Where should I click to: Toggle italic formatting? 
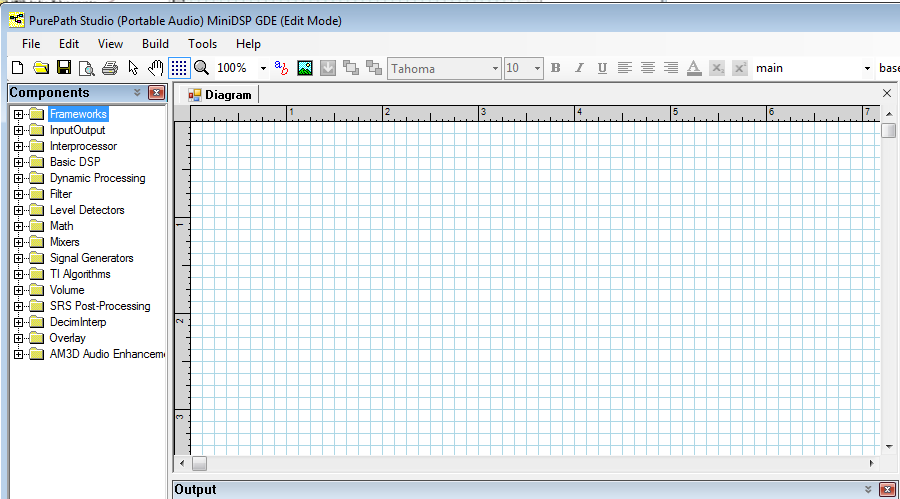click(579, 68)
